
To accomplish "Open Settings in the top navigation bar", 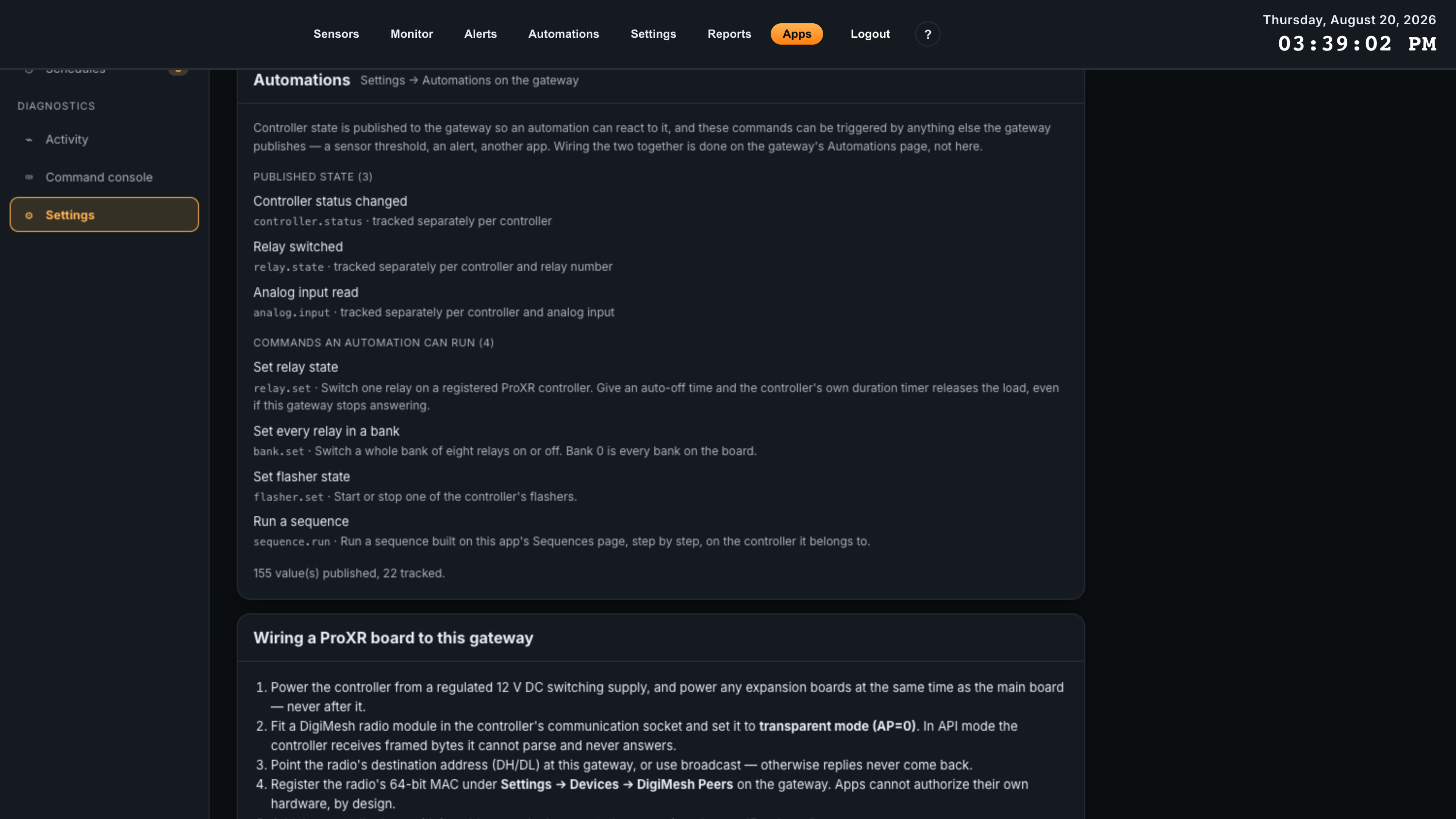I will point(653,34).
